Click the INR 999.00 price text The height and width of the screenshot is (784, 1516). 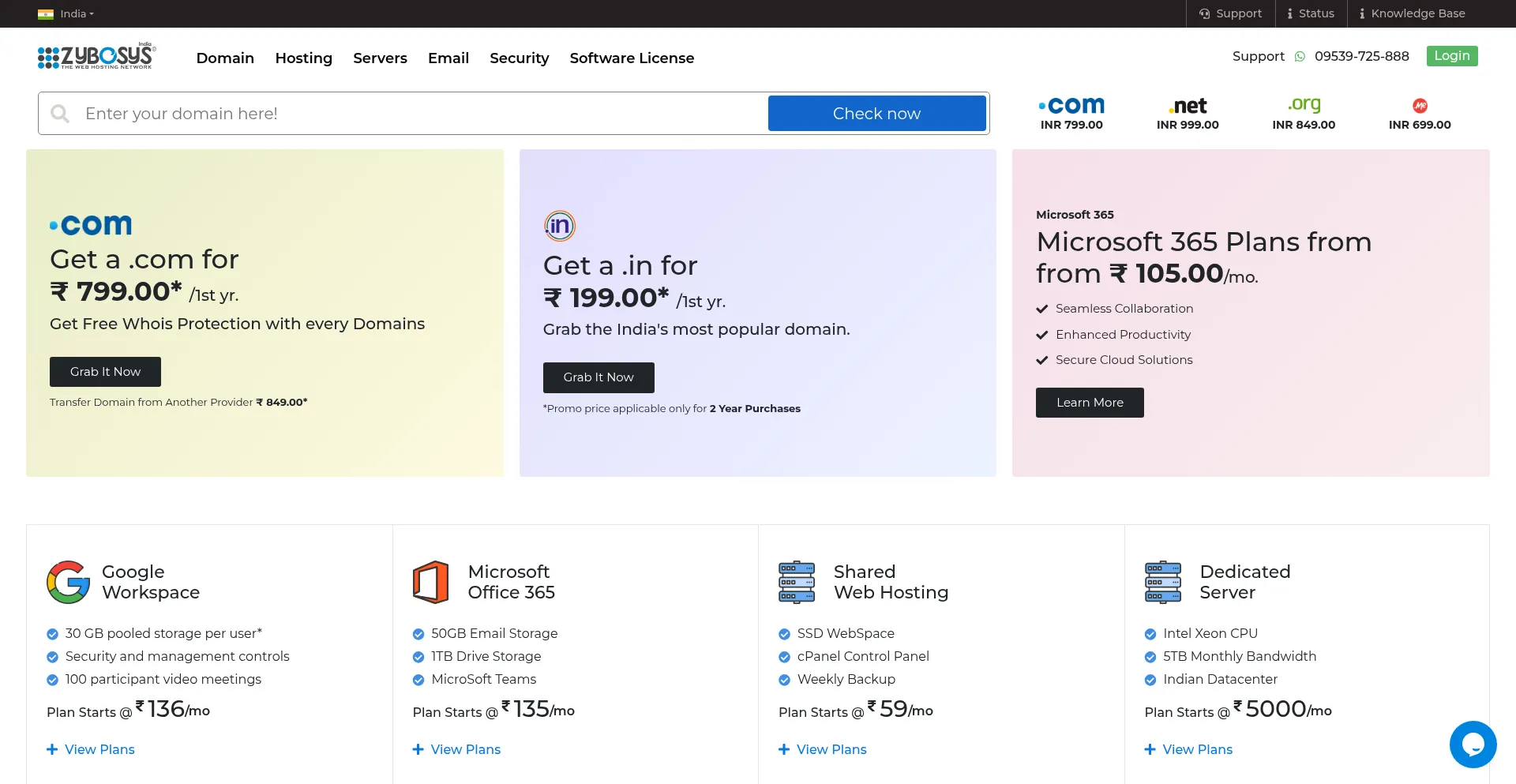[1188, 125]
